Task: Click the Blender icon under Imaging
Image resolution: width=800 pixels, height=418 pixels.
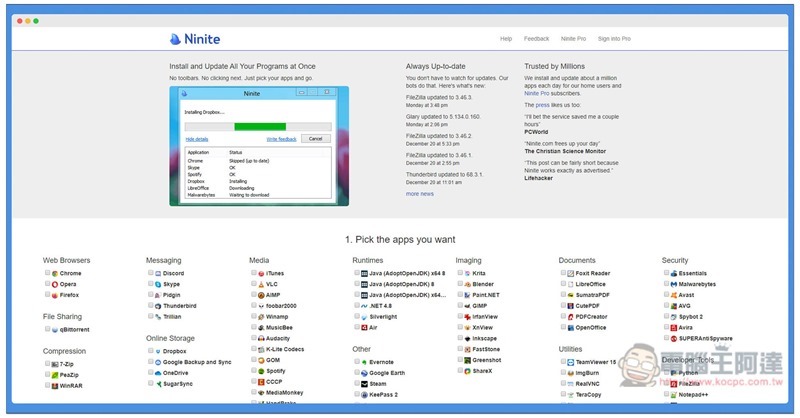Action: point(467,284)
